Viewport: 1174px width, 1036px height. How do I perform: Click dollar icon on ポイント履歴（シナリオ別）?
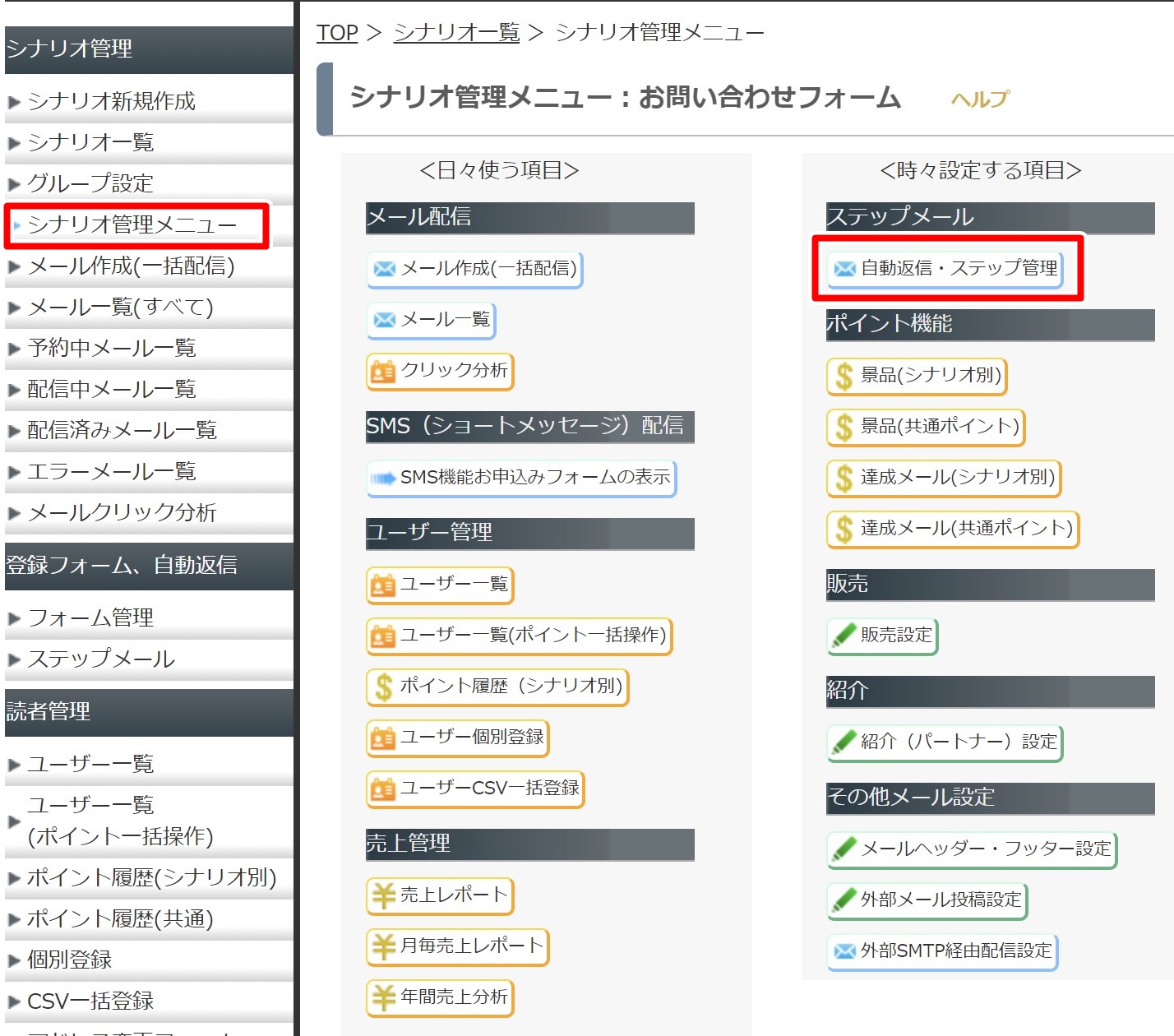(383, 687)
